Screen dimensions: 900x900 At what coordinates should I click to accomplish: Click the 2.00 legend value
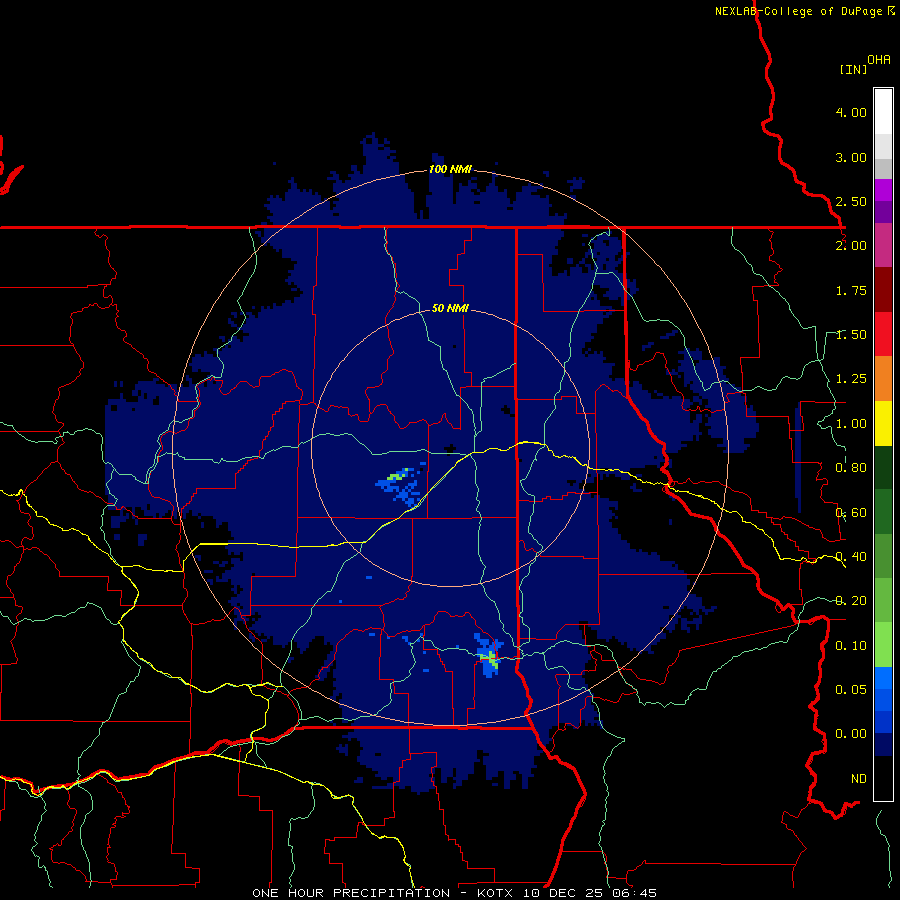[x=851, y=246]
